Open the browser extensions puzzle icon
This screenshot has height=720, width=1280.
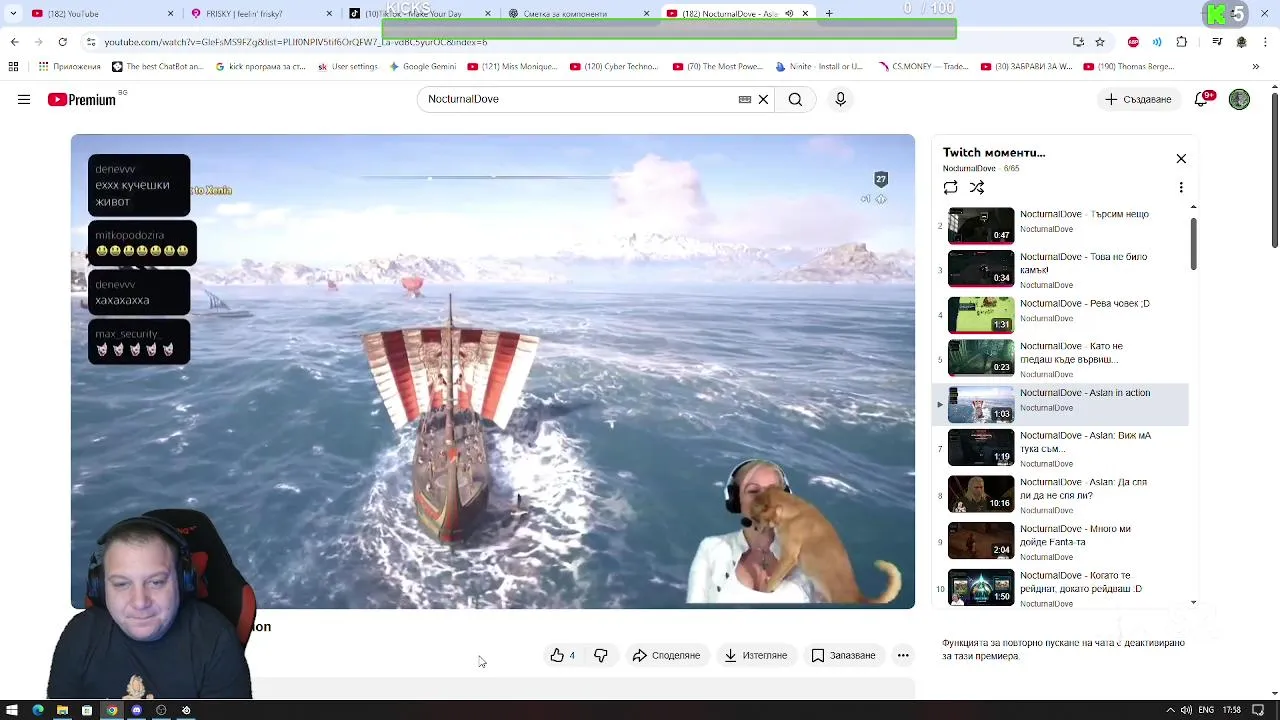click(x=1182, y=42)
